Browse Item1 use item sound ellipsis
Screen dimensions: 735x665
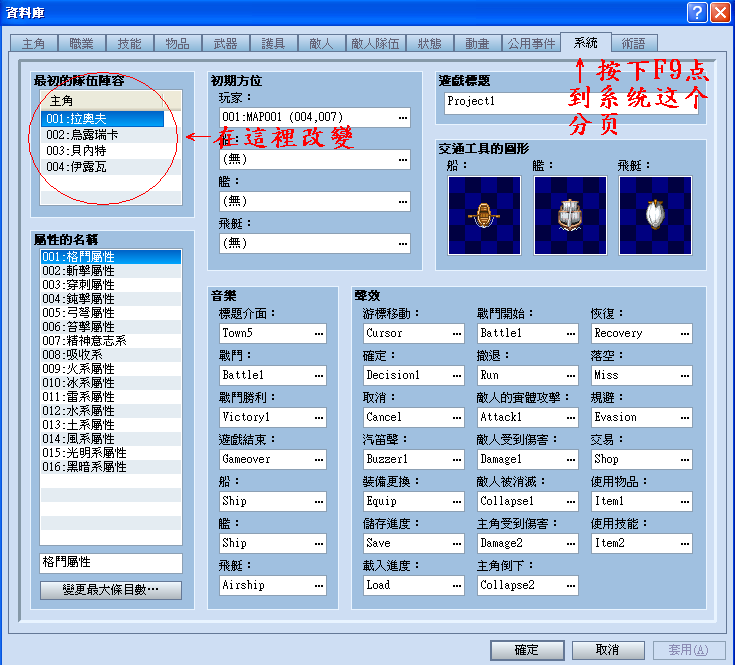(x=685, y=501)
